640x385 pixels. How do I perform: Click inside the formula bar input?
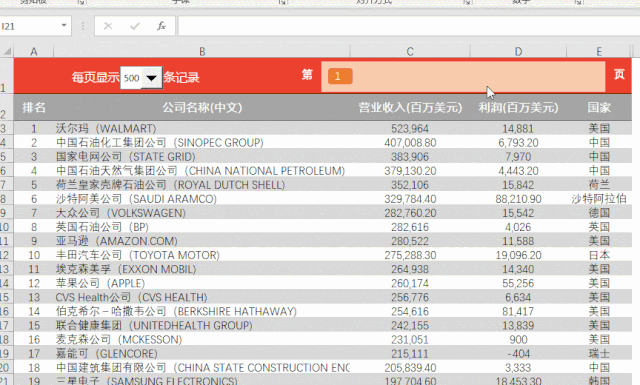tap(408, 26)
